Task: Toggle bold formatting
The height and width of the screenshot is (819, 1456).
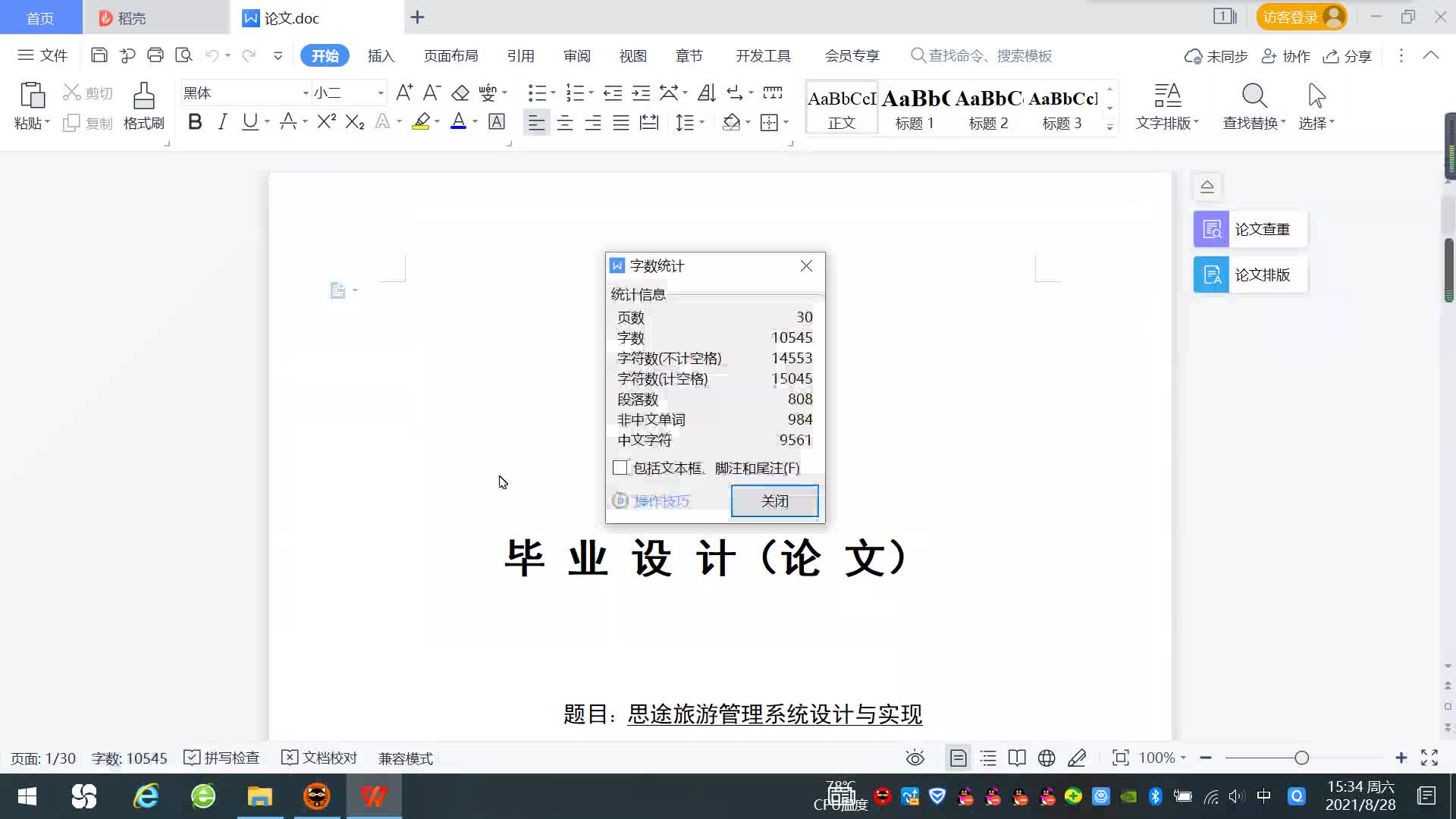Action: tap(195, 122)
